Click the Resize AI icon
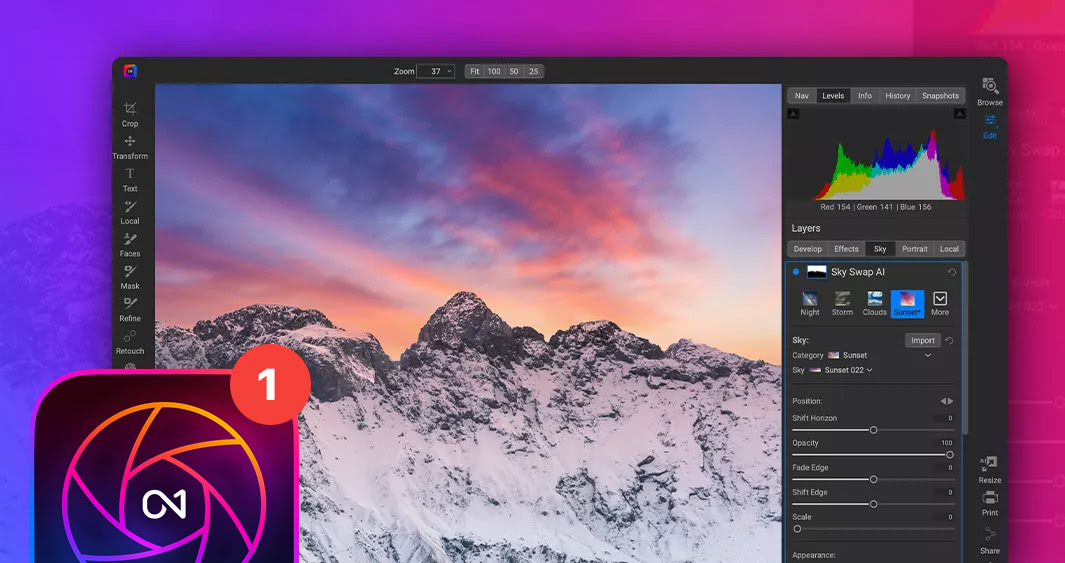 [989, 464]
